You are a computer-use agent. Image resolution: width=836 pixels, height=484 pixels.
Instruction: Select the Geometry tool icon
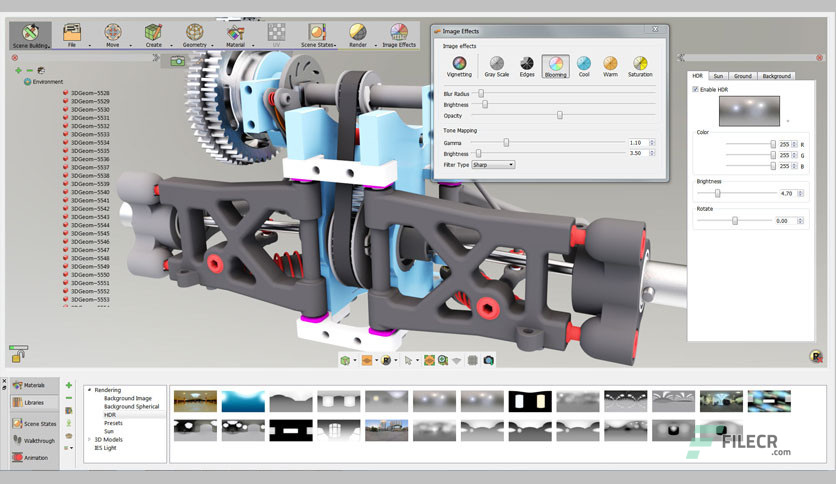(x=195, y=35)
